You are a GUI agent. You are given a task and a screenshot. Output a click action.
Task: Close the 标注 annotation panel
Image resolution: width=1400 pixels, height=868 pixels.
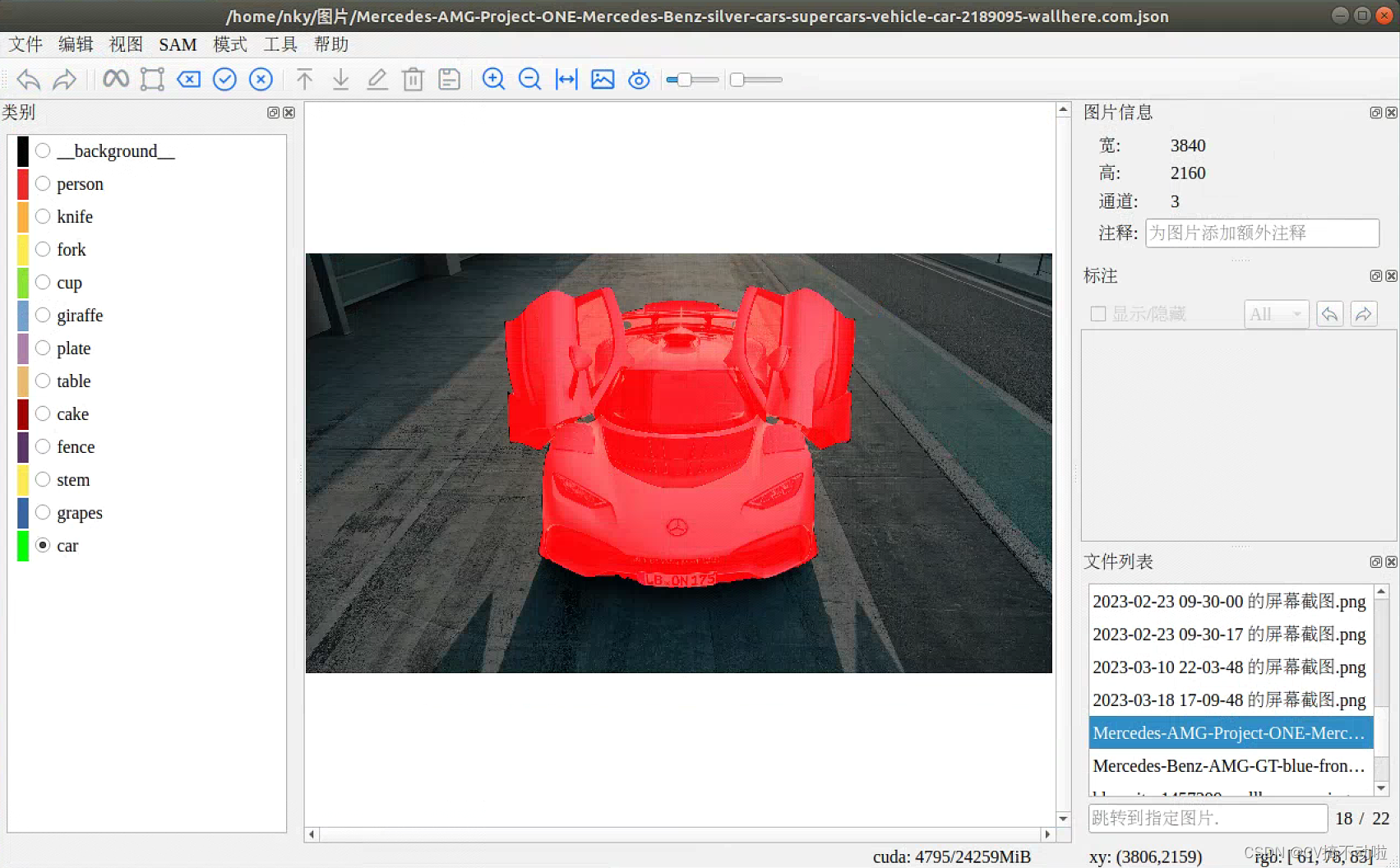pos(1391,276)
